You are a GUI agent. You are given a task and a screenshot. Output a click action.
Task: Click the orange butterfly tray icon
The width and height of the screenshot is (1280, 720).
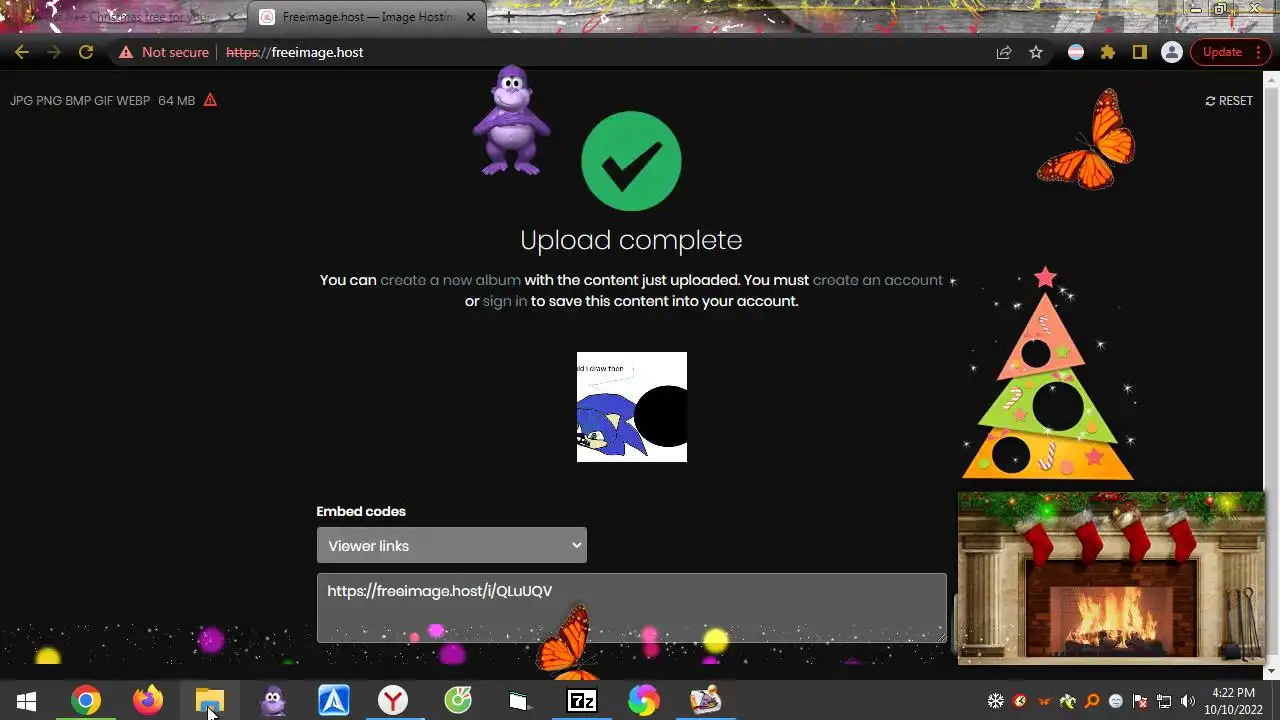[1044, 701]
